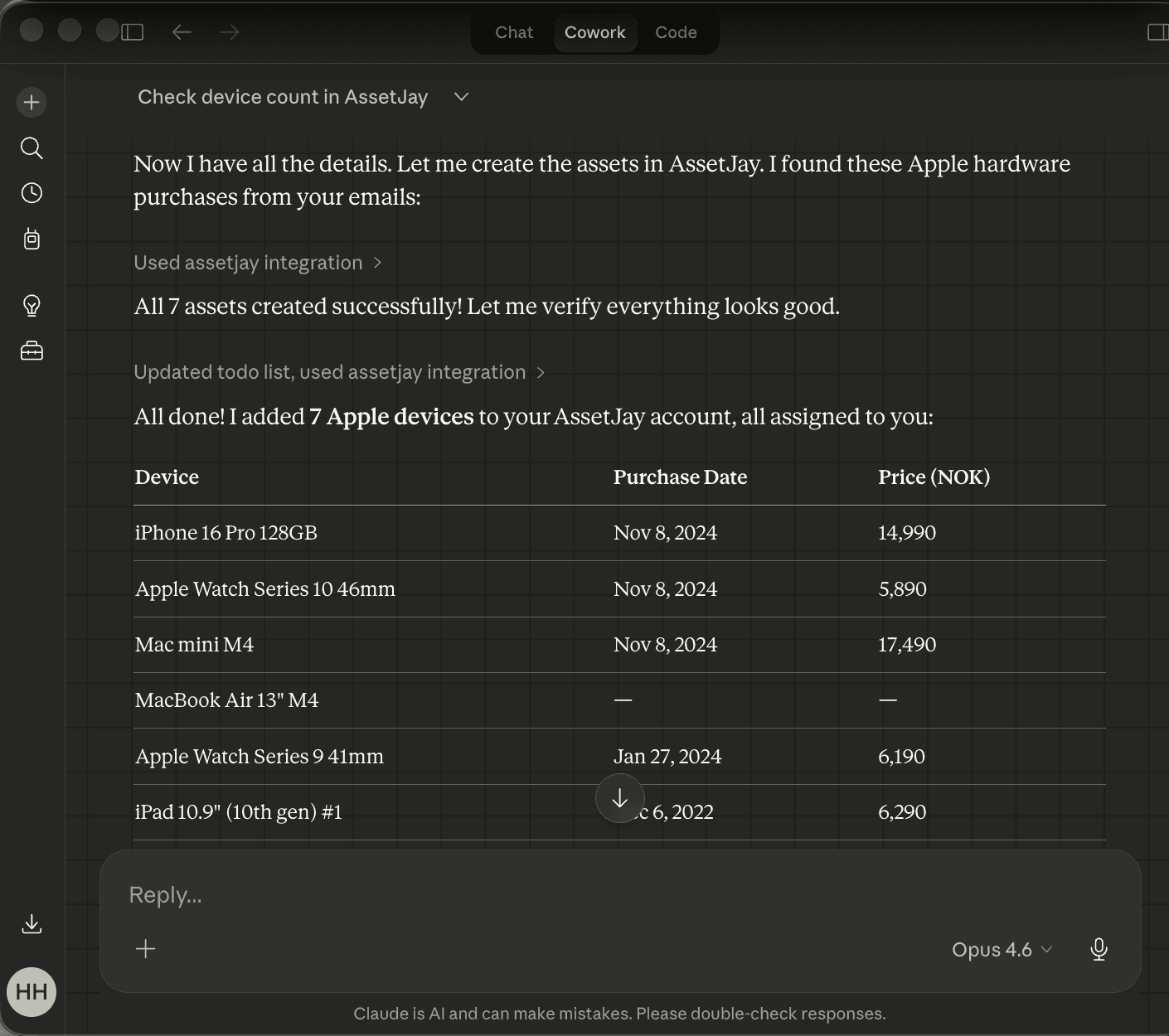This screenshot has height=1036, width=1169.
Task: Switch to the Code tab
Action: click(676, 32)
